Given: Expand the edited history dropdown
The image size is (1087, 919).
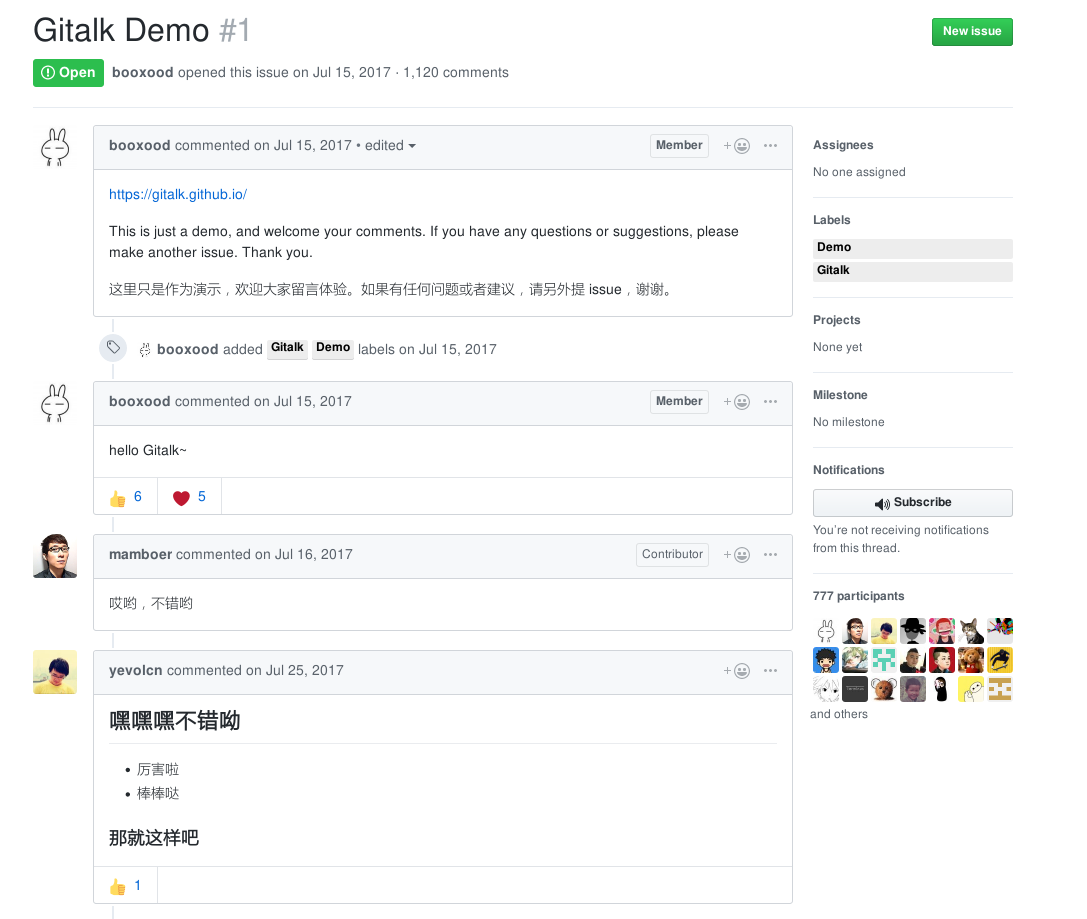Looking at the screenshot, I should click(390, 146).
